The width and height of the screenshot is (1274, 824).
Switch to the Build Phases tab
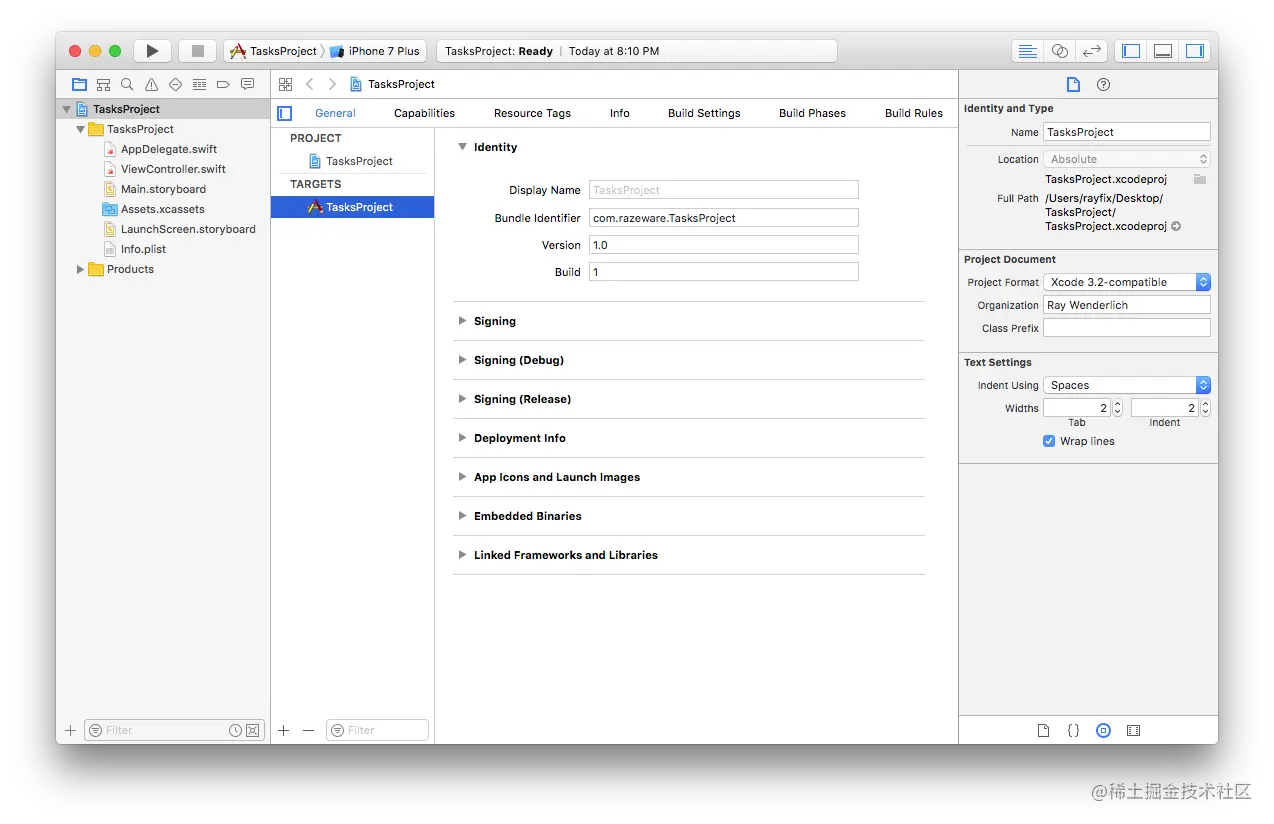(x=812, y=113)
